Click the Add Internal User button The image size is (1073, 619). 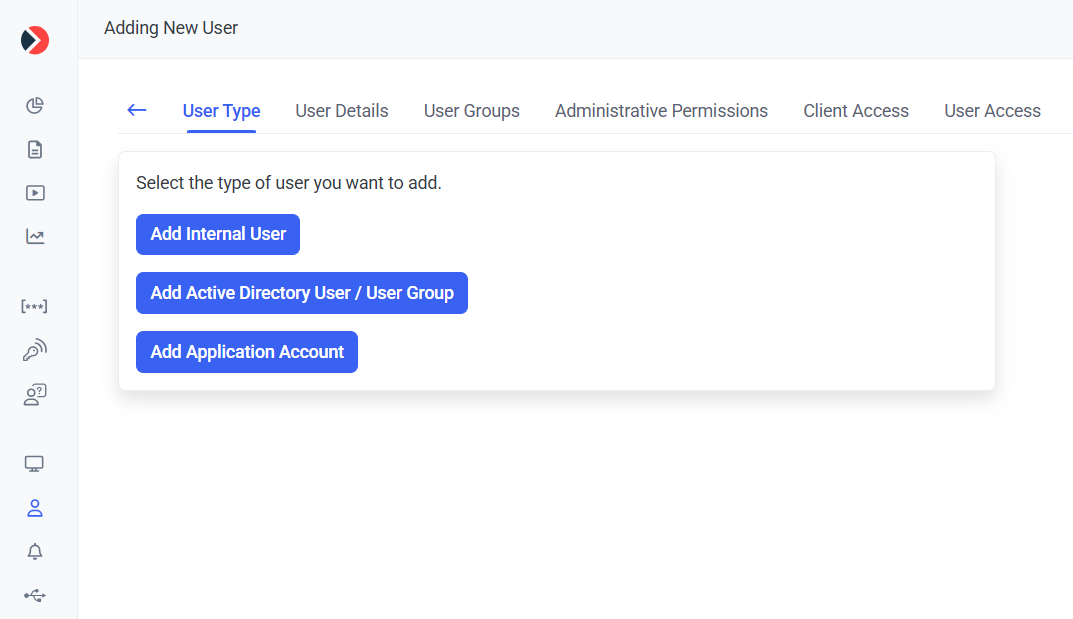click(x=218, y=234)
